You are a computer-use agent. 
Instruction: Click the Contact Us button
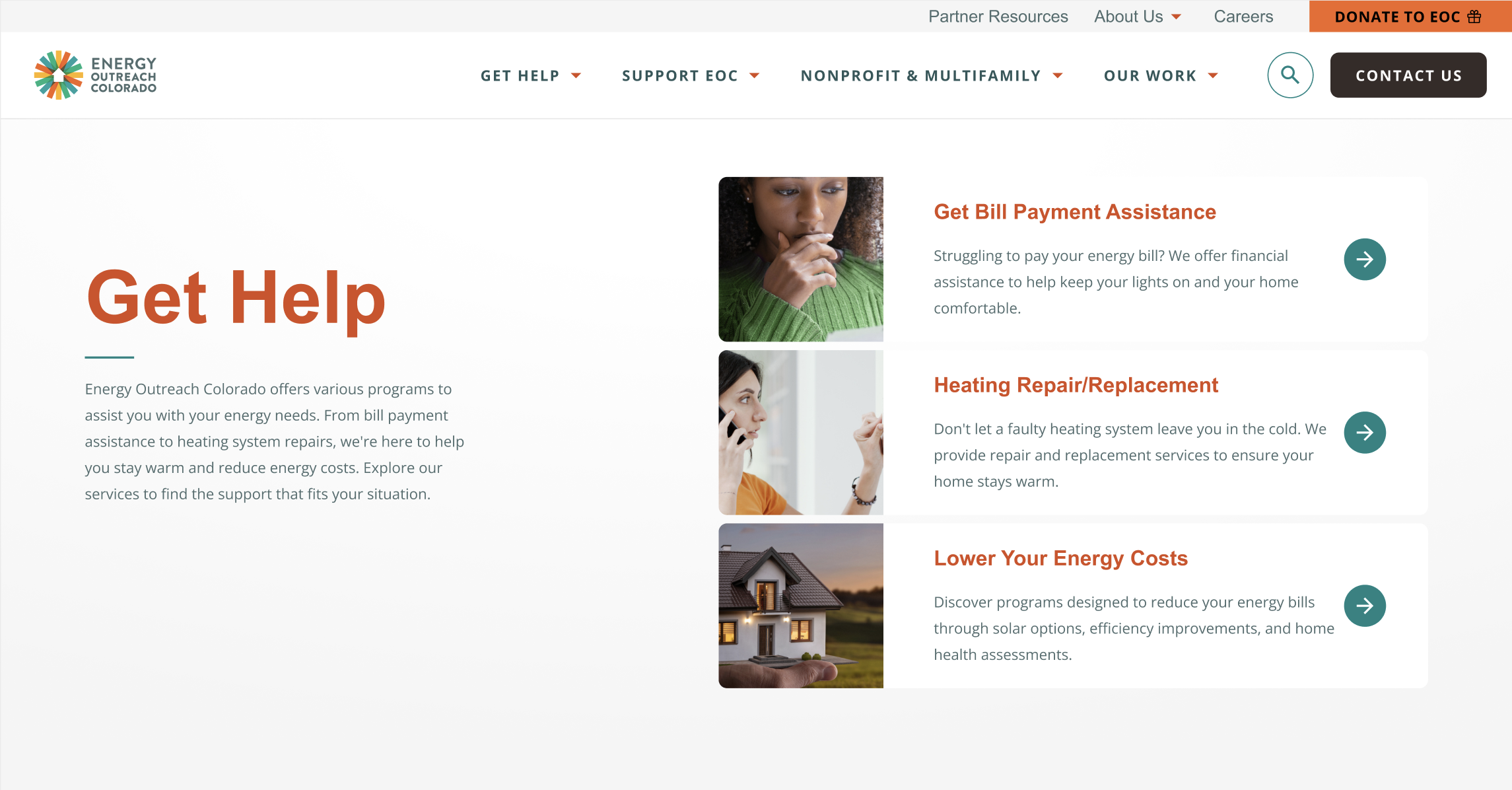(1408, 75)
